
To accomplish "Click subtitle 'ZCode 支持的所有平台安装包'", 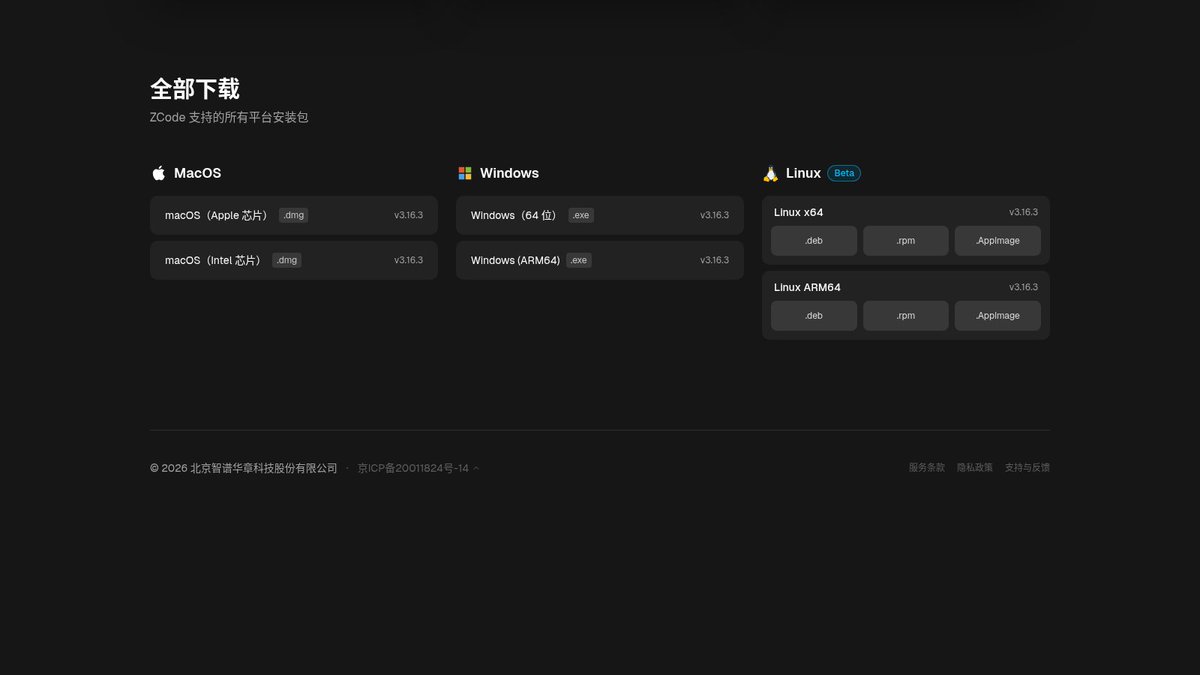I will 229,118.
